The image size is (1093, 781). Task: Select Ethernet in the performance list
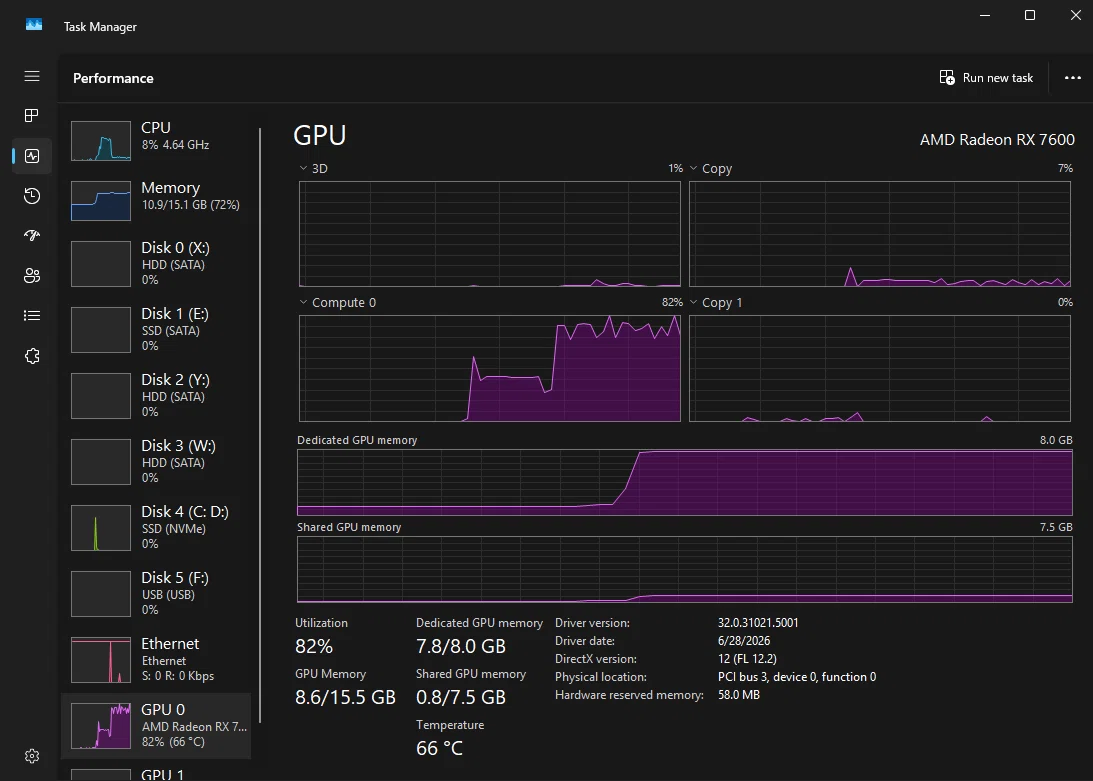(x=156, y=660)
